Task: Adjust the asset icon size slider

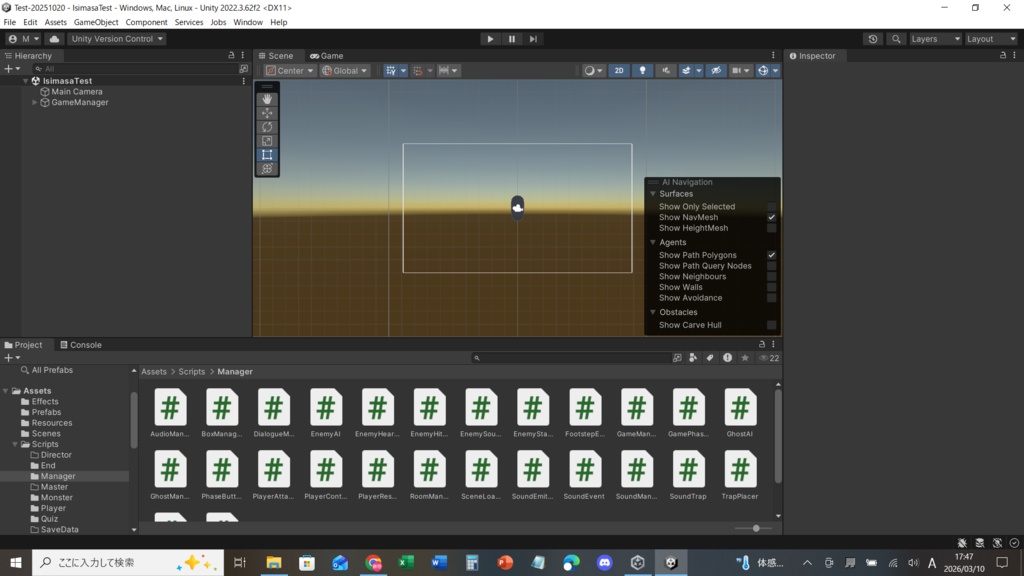Action: coord(756,528)
